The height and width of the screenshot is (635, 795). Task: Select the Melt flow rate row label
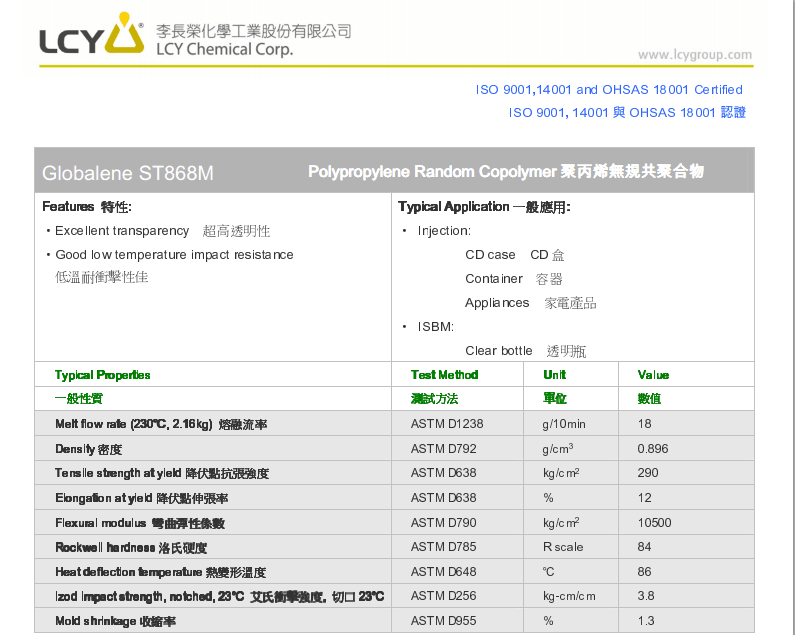(x=161, y=425)
